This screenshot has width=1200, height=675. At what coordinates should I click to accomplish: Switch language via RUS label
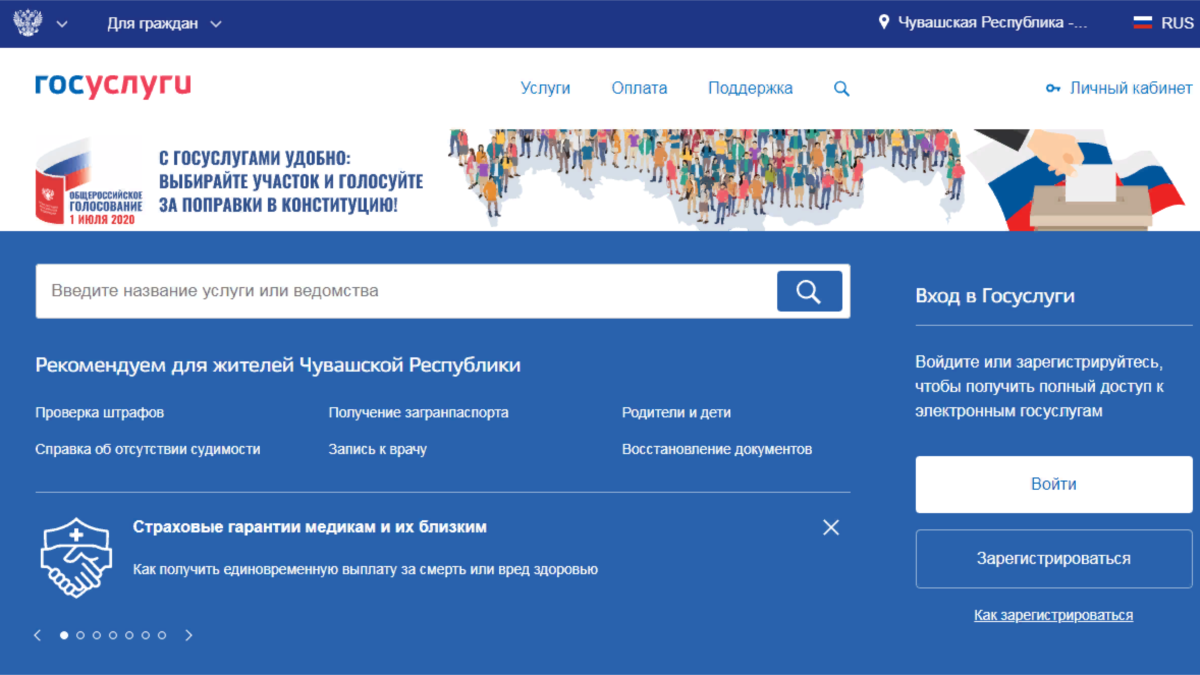tap(1178, 22)
